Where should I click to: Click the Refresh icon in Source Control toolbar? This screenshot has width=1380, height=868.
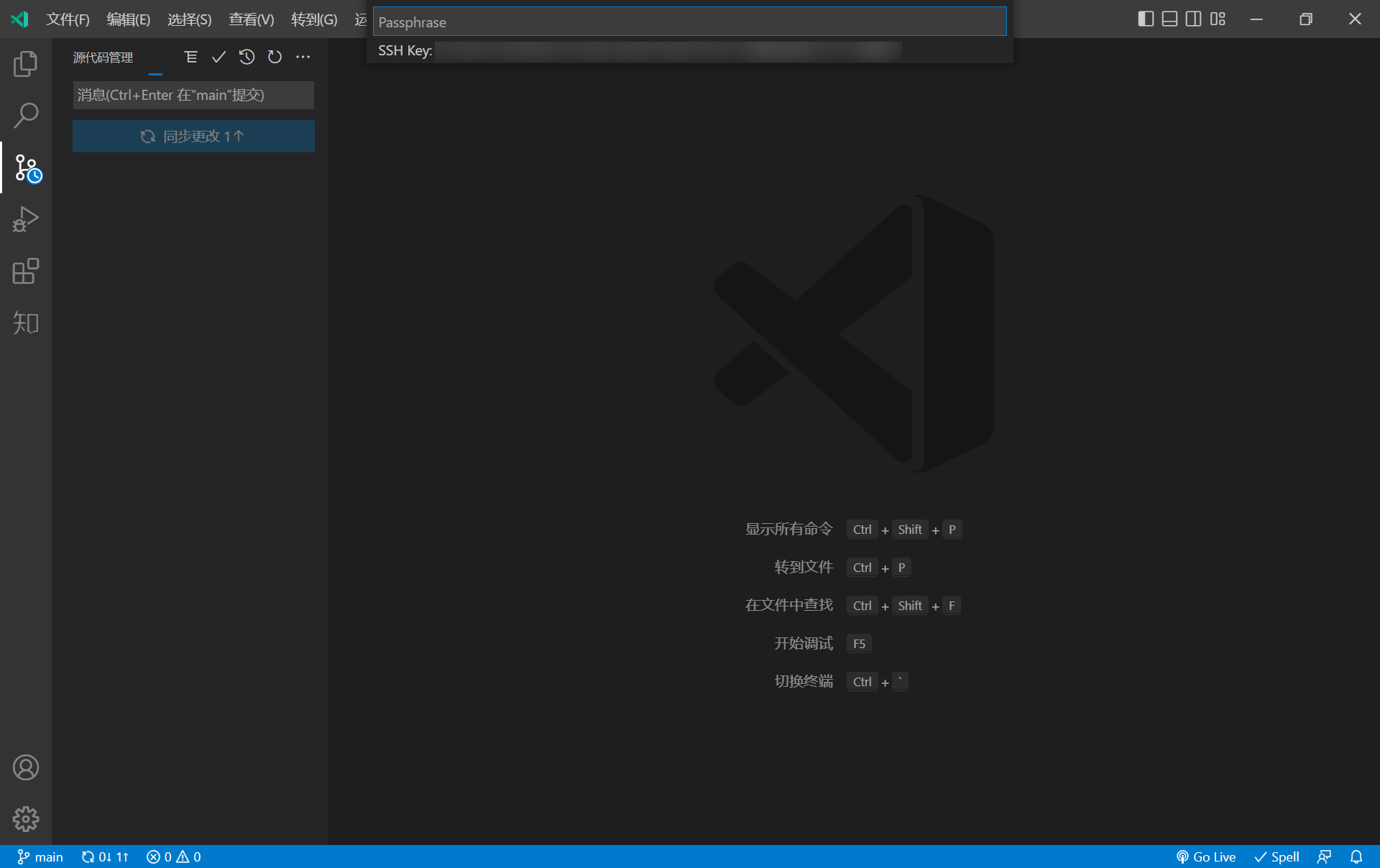point(275,57)
